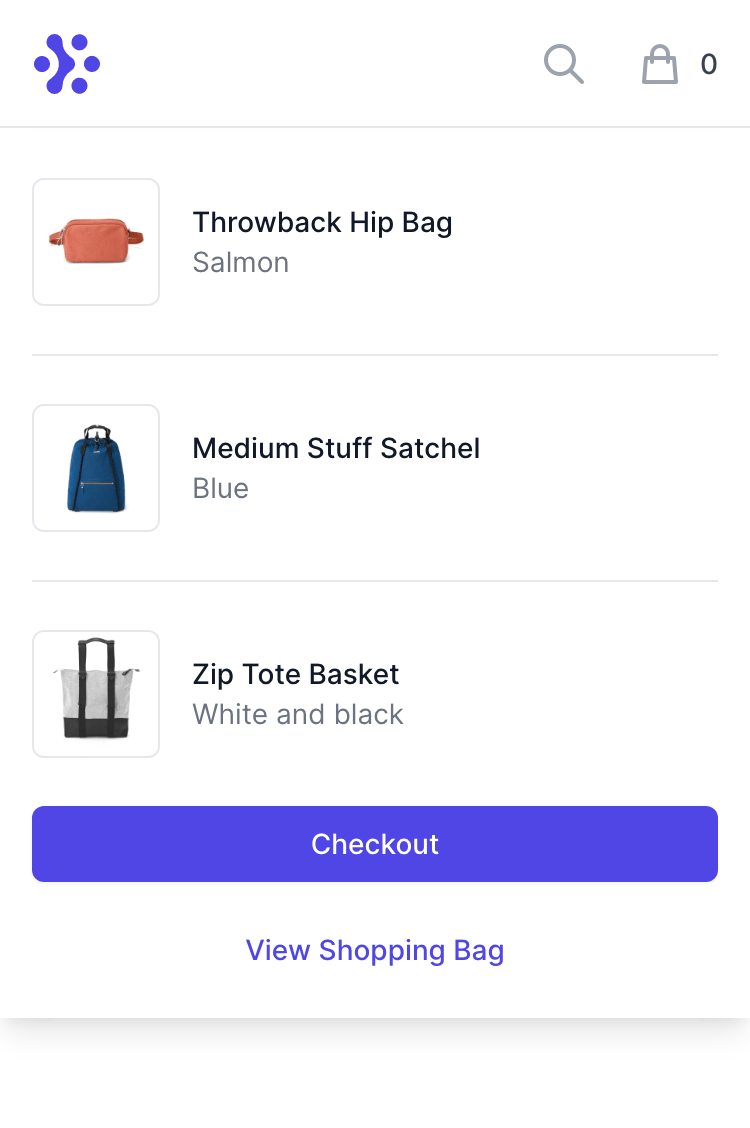This screenshot has width=750, height=1128.
Task: Click the Salmon color label
Action: tap(241, 263)
